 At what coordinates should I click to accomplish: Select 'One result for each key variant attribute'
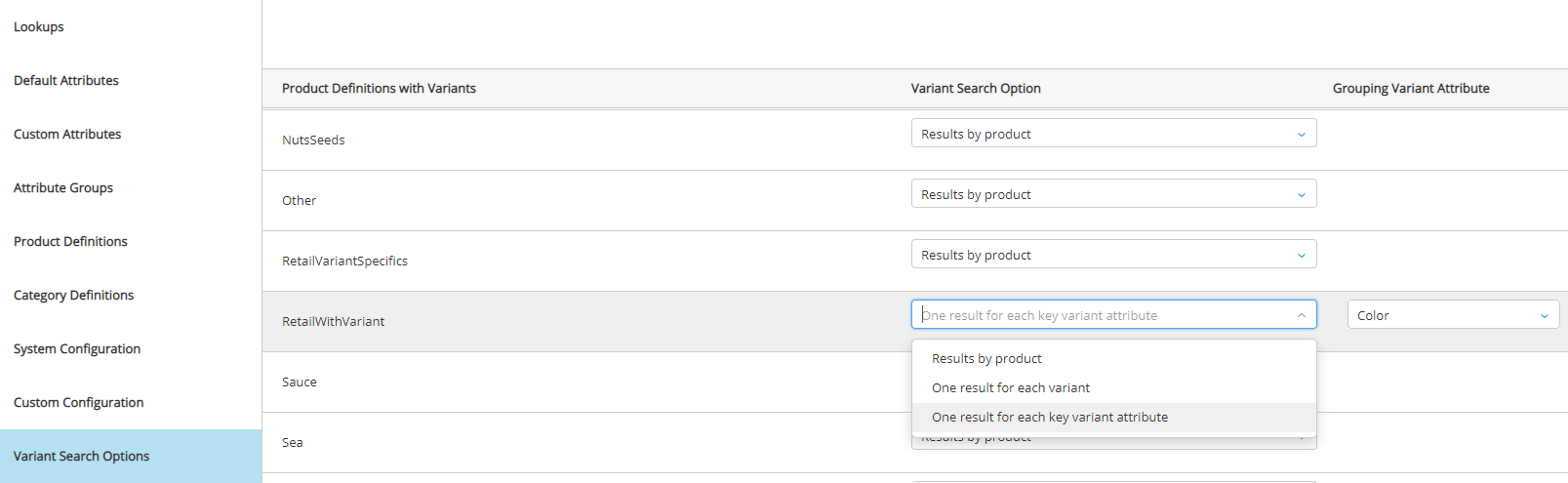tap(1050, 418)
